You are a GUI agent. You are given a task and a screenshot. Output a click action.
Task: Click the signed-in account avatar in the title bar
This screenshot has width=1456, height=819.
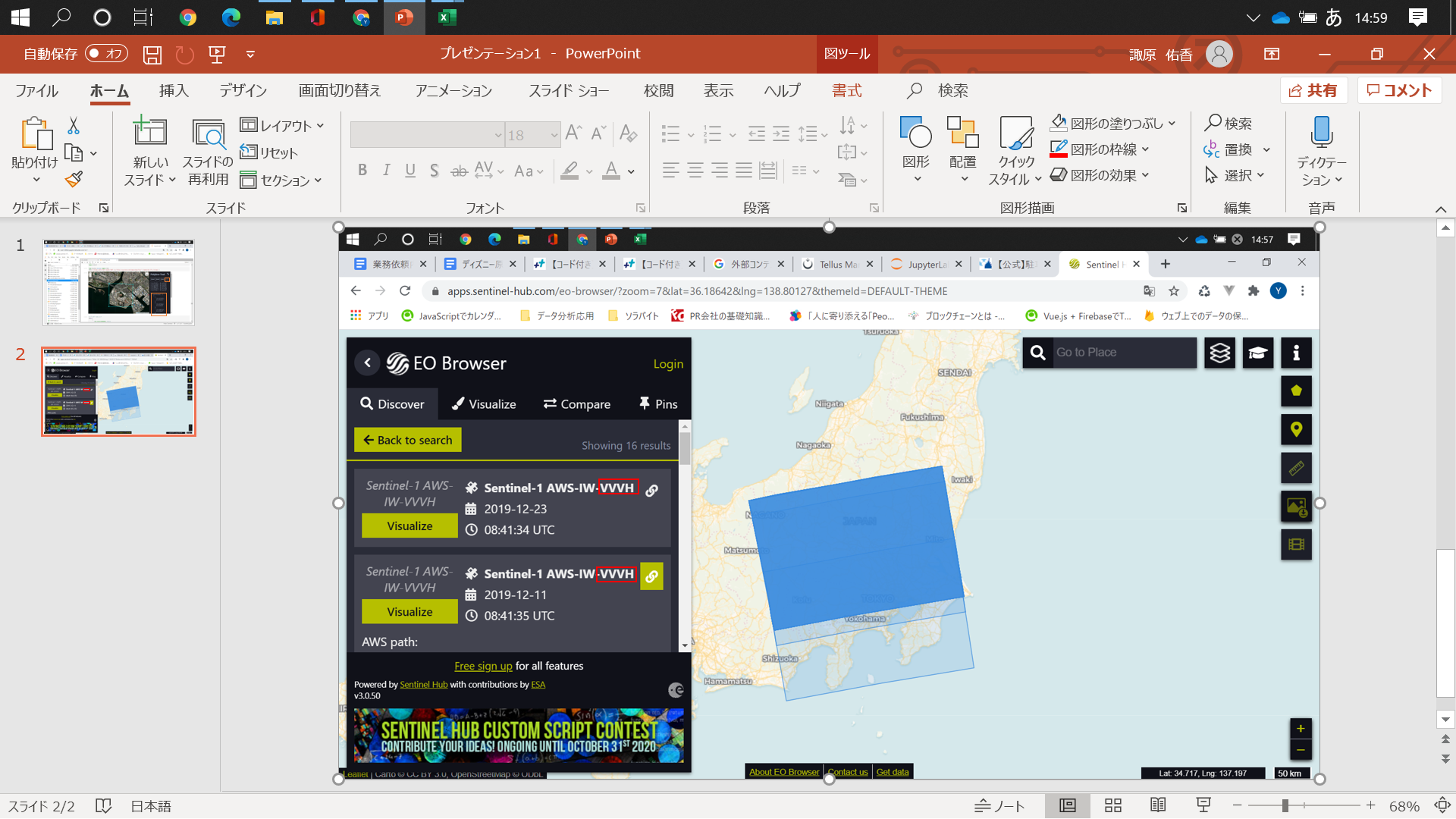(x=1219, y=54)
